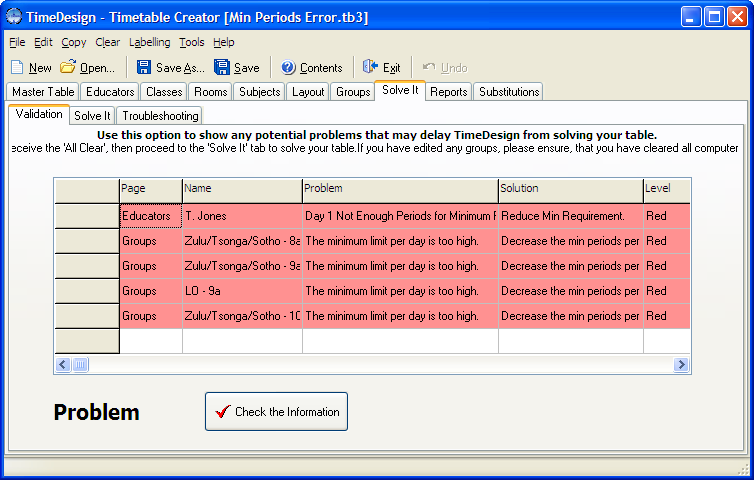
Task: Click the New toolbar label
Action: click(x=40, y=68)
